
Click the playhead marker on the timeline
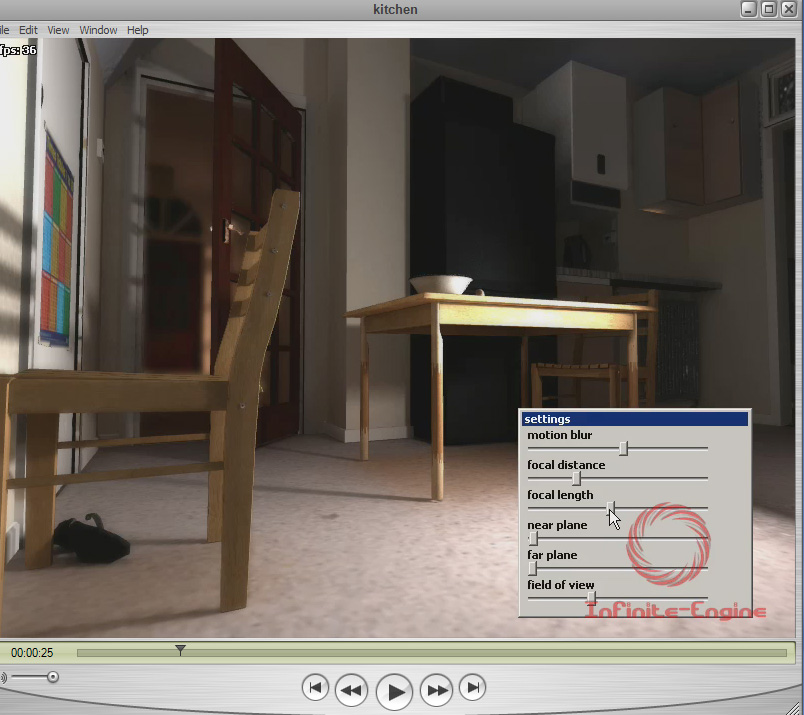click(180, 651)
